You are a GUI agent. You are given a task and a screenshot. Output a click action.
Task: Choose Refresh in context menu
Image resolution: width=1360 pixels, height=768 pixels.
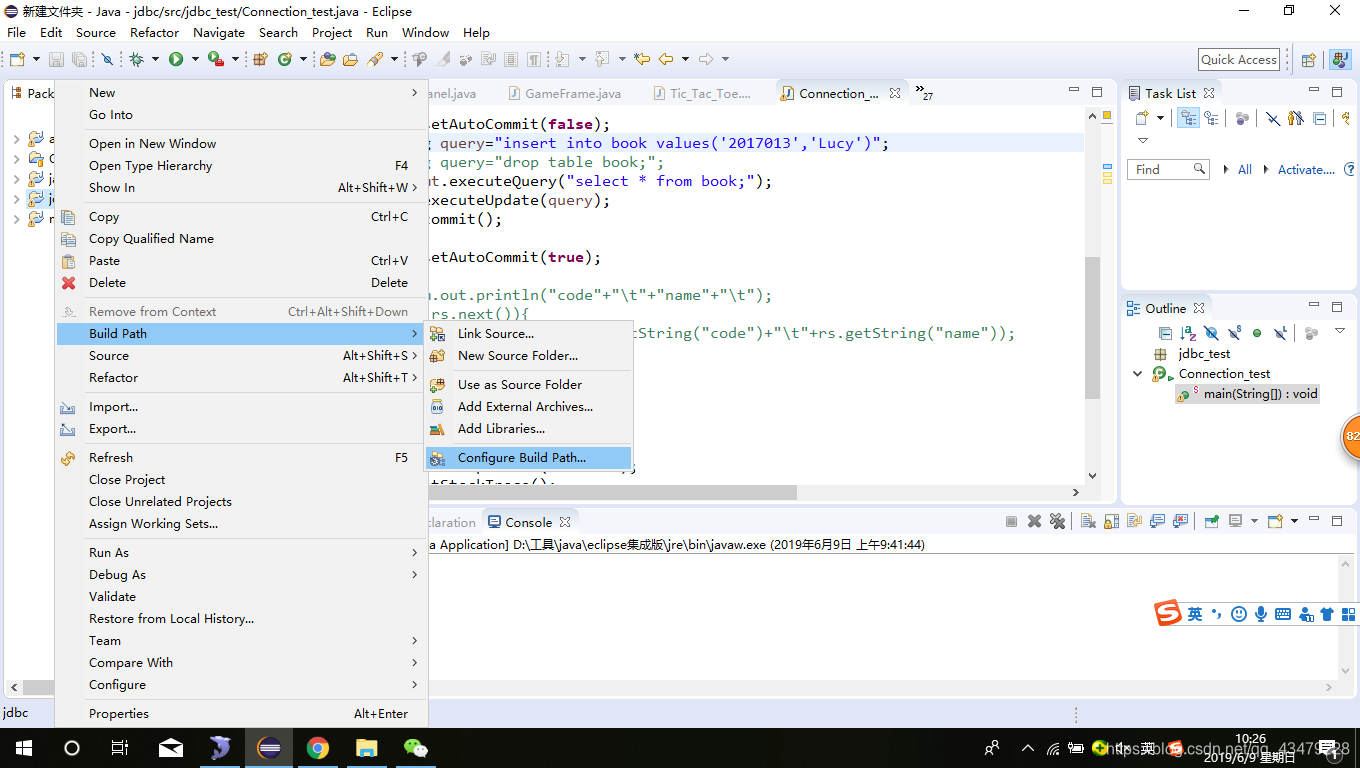(242, 458)
